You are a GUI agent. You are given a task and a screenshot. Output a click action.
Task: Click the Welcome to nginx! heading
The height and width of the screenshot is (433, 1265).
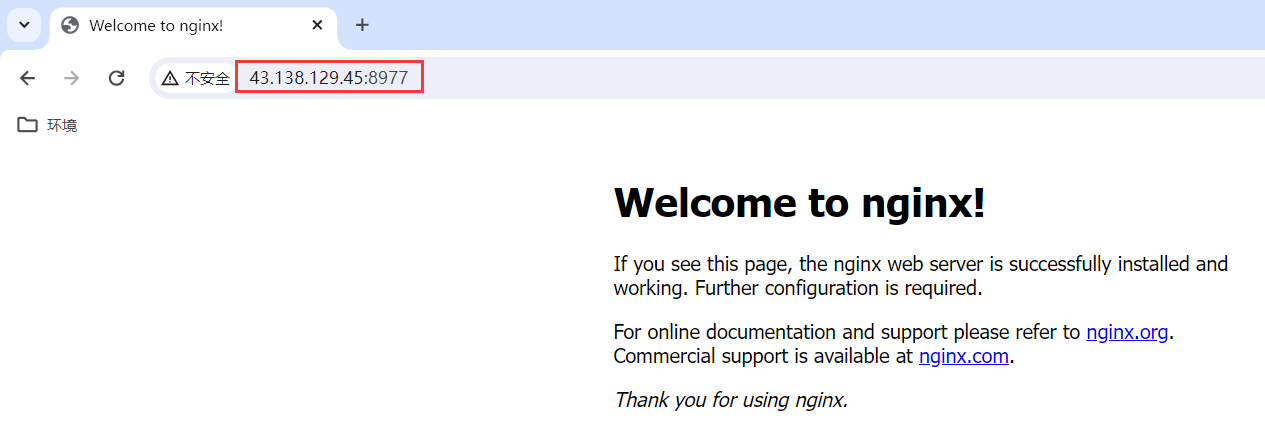coord(799,203)
